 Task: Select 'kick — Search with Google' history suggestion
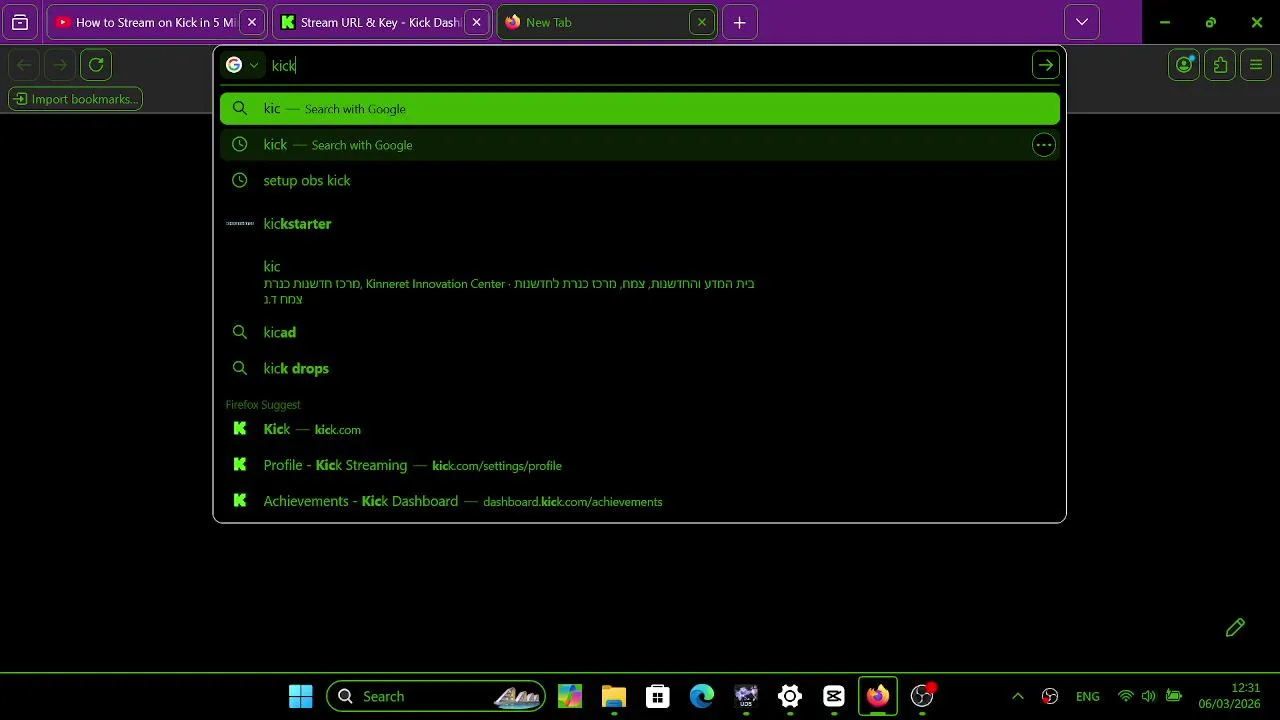coord(640,145)
